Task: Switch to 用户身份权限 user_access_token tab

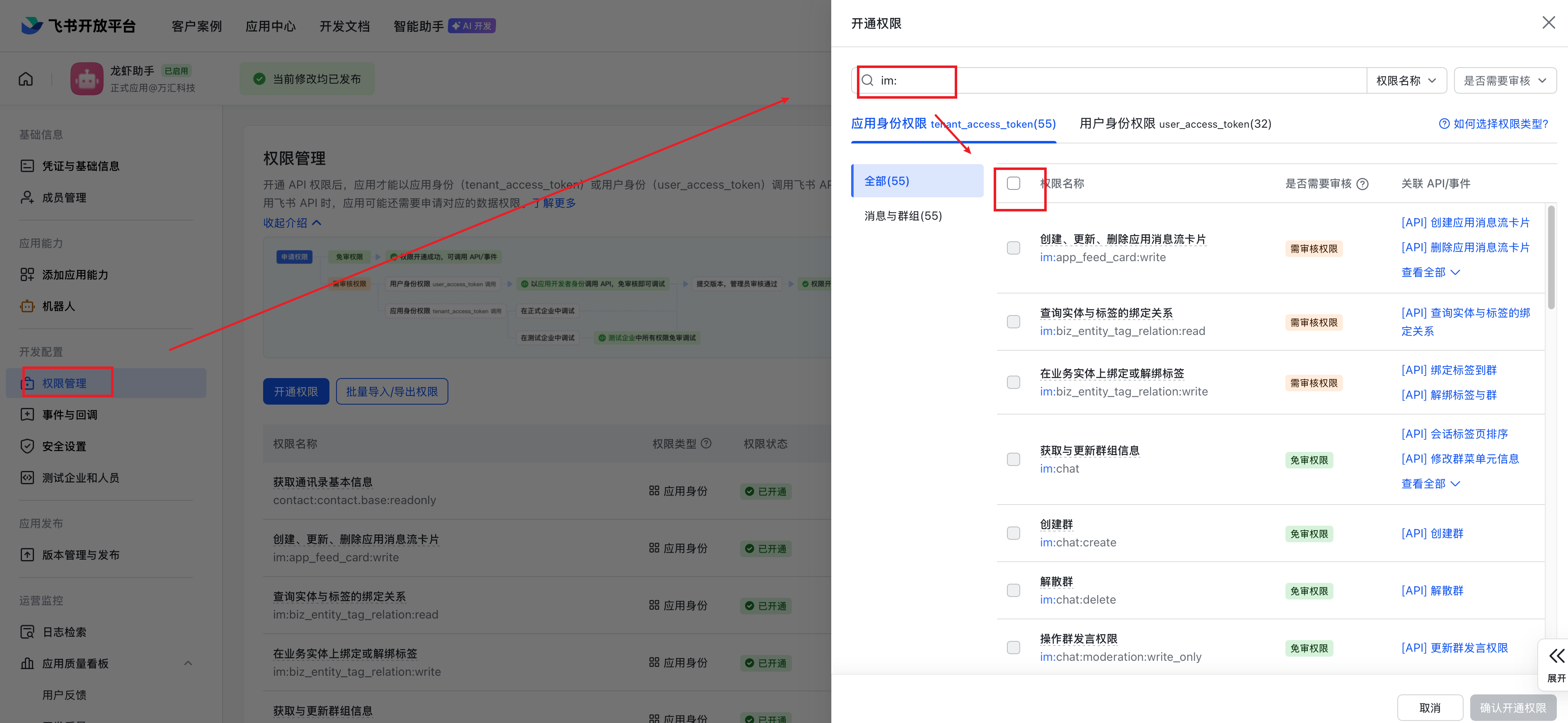Action: [x=1175, y=124]
